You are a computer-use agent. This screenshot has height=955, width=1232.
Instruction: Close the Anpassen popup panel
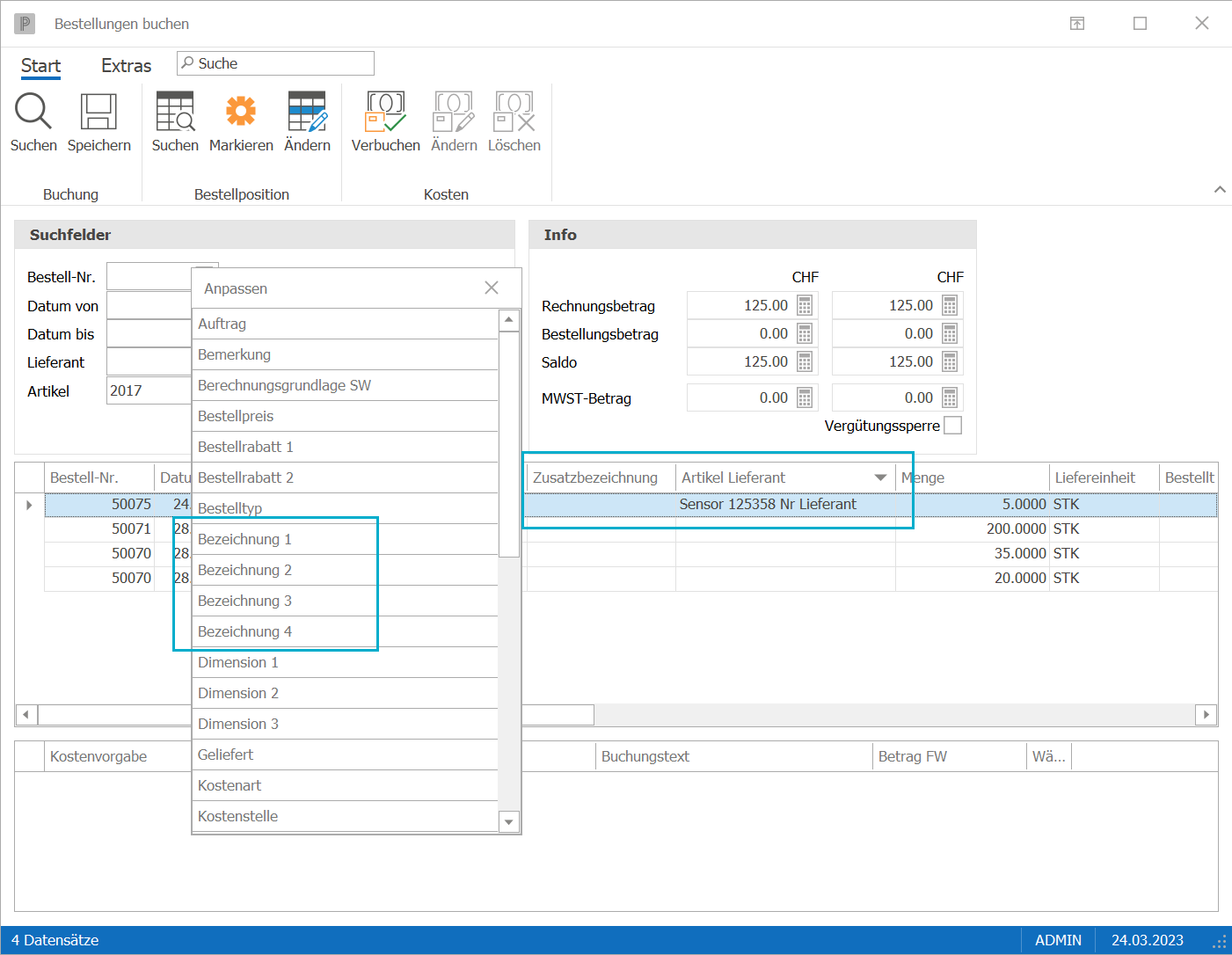[x=492, y=288]
